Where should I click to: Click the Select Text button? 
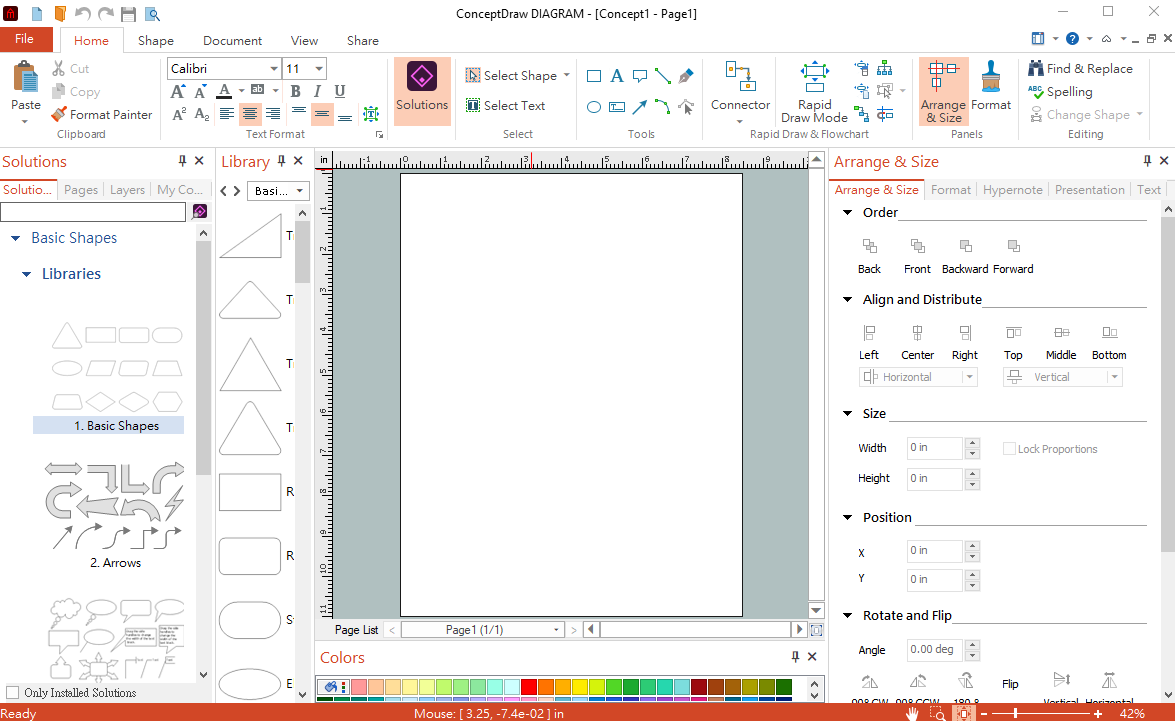point(505,106)
